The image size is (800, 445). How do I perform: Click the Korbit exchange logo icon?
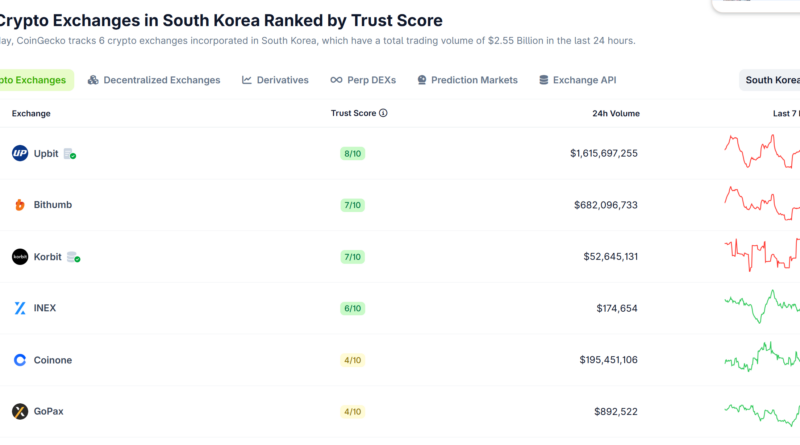point(20,257)
